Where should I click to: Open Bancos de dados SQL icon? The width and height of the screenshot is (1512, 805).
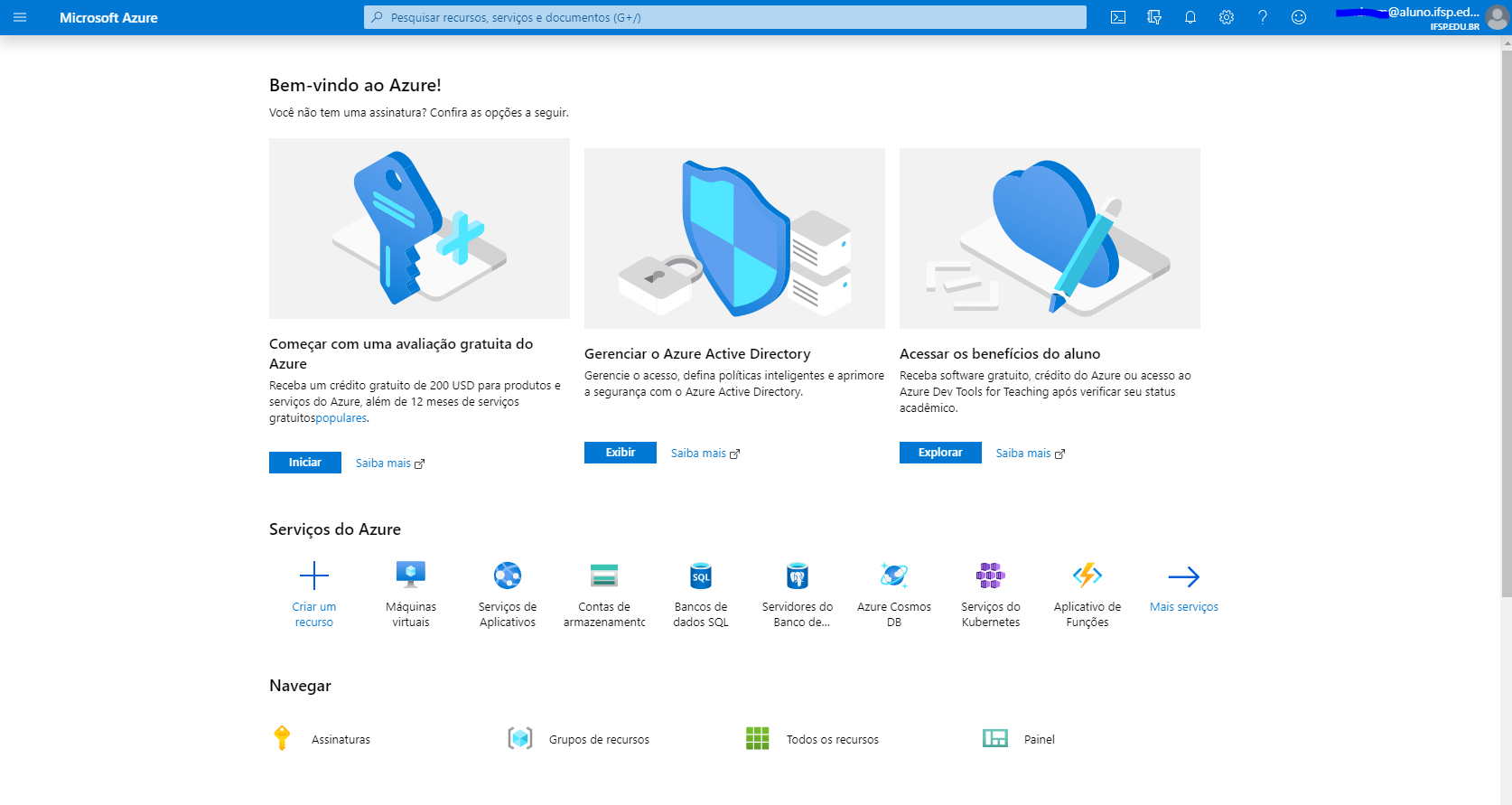[x=701, y=575]
